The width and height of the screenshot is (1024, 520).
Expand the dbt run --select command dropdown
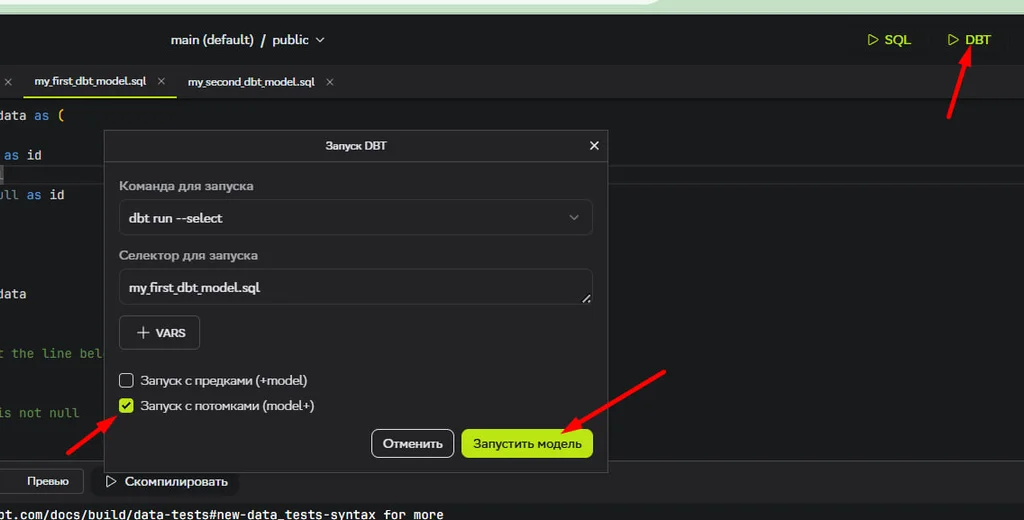tap(356, 218)
